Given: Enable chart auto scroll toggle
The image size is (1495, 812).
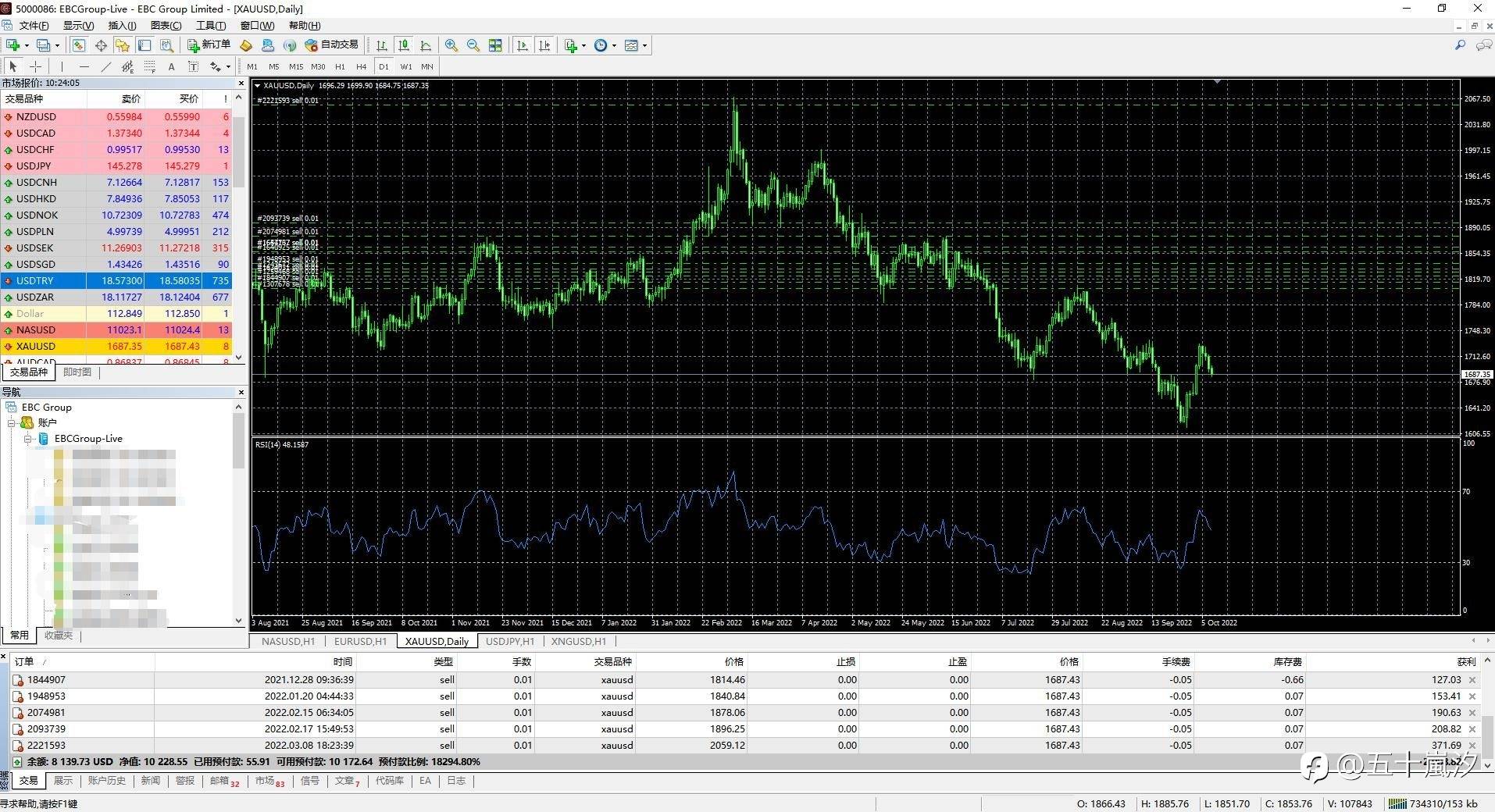Looking at the screenshot, I should (x=523, y=45).
